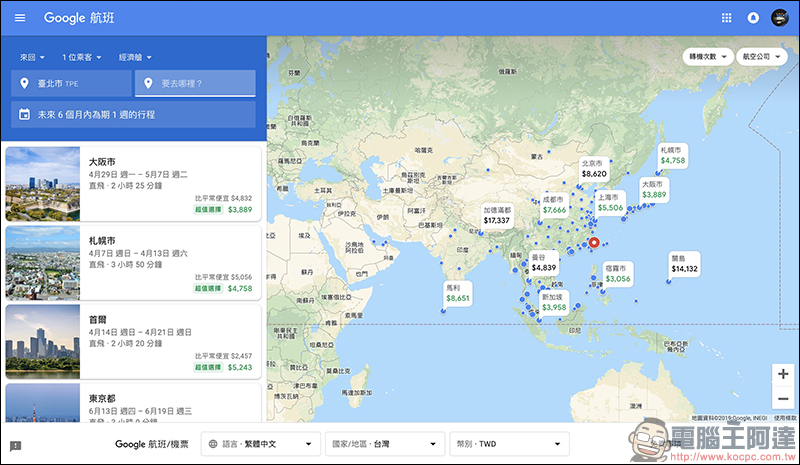Click the 大阪市 $3,889 map label
Screen dimensions: 800x465
pyautogui.click(x=654, y=190)
